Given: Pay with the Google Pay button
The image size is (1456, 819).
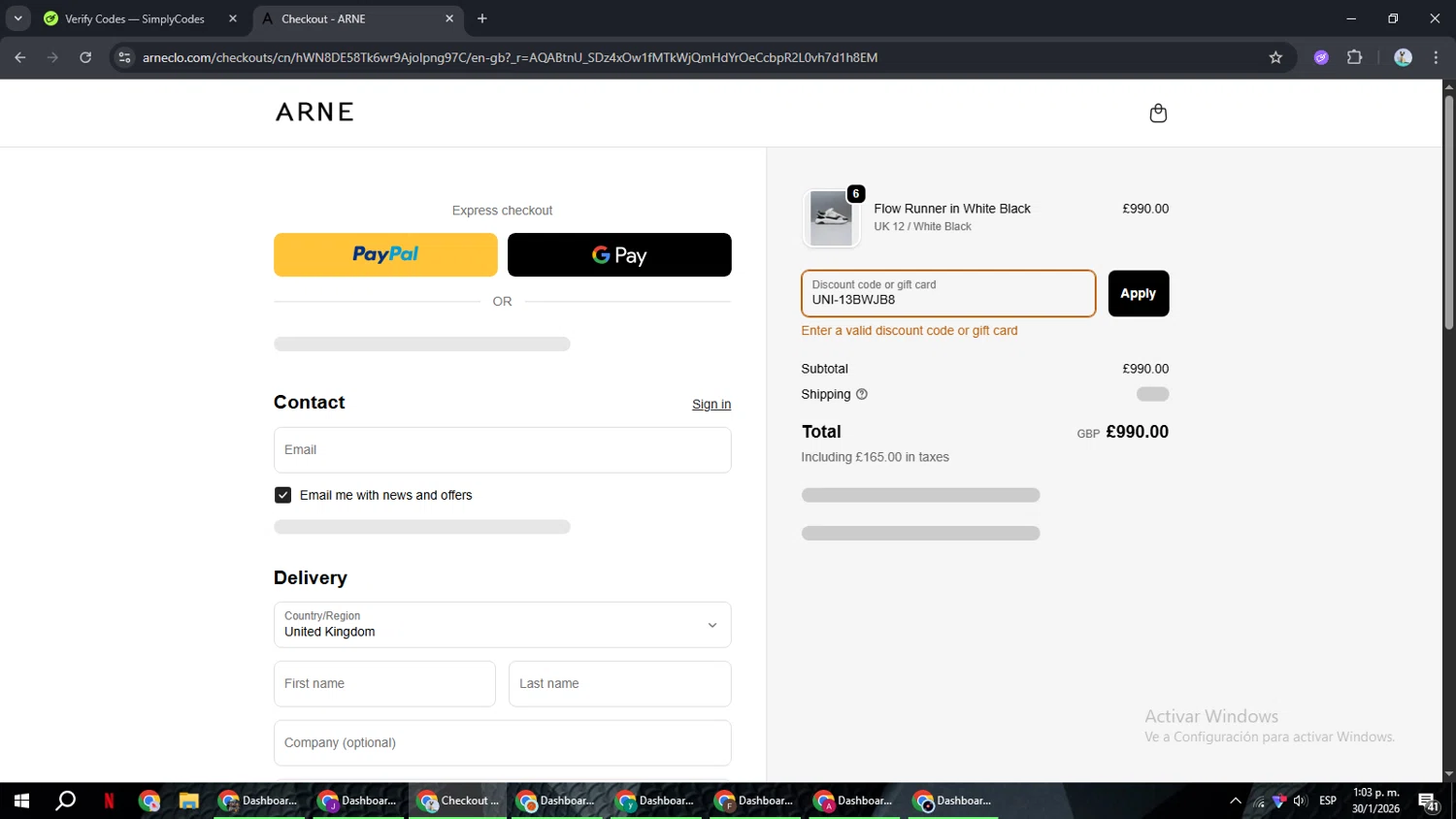Looking at the screenshot, I should click(619, 254).
